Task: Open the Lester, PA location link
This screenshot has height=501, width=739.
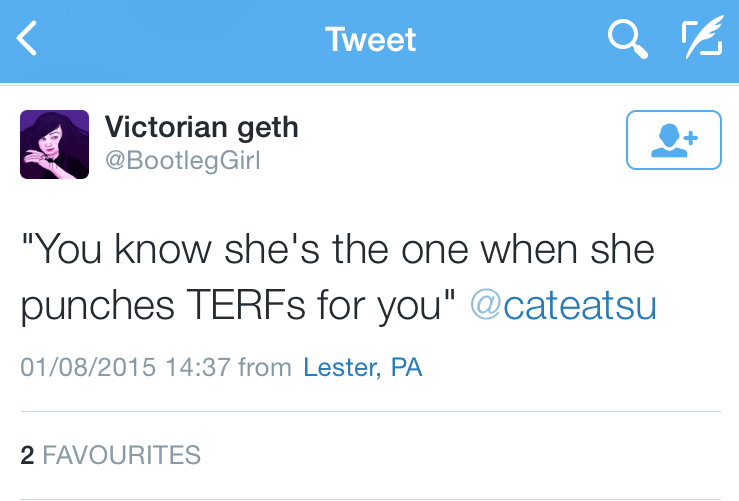Action: pos(362,367)
